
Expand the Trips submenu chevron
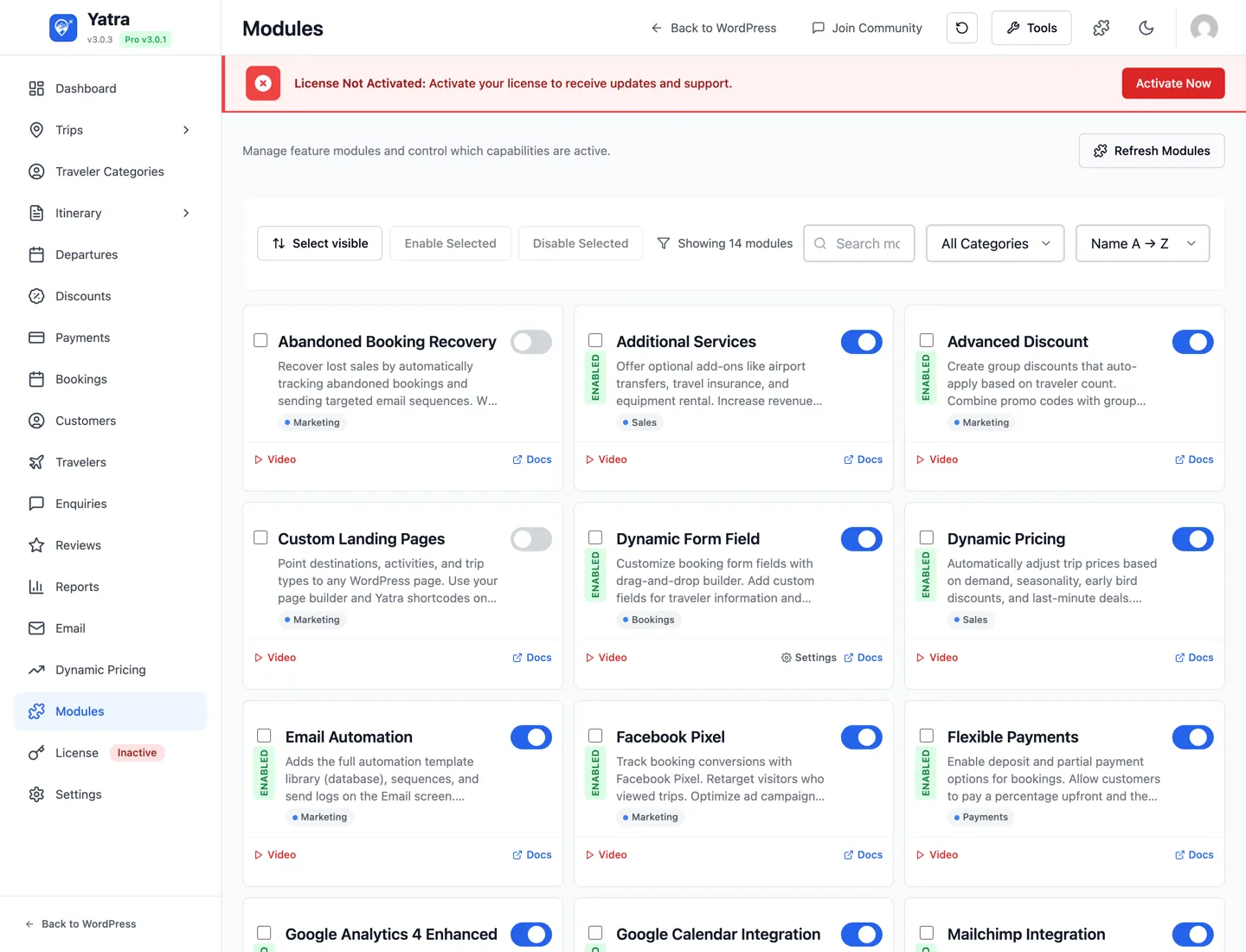pos(186,130)
